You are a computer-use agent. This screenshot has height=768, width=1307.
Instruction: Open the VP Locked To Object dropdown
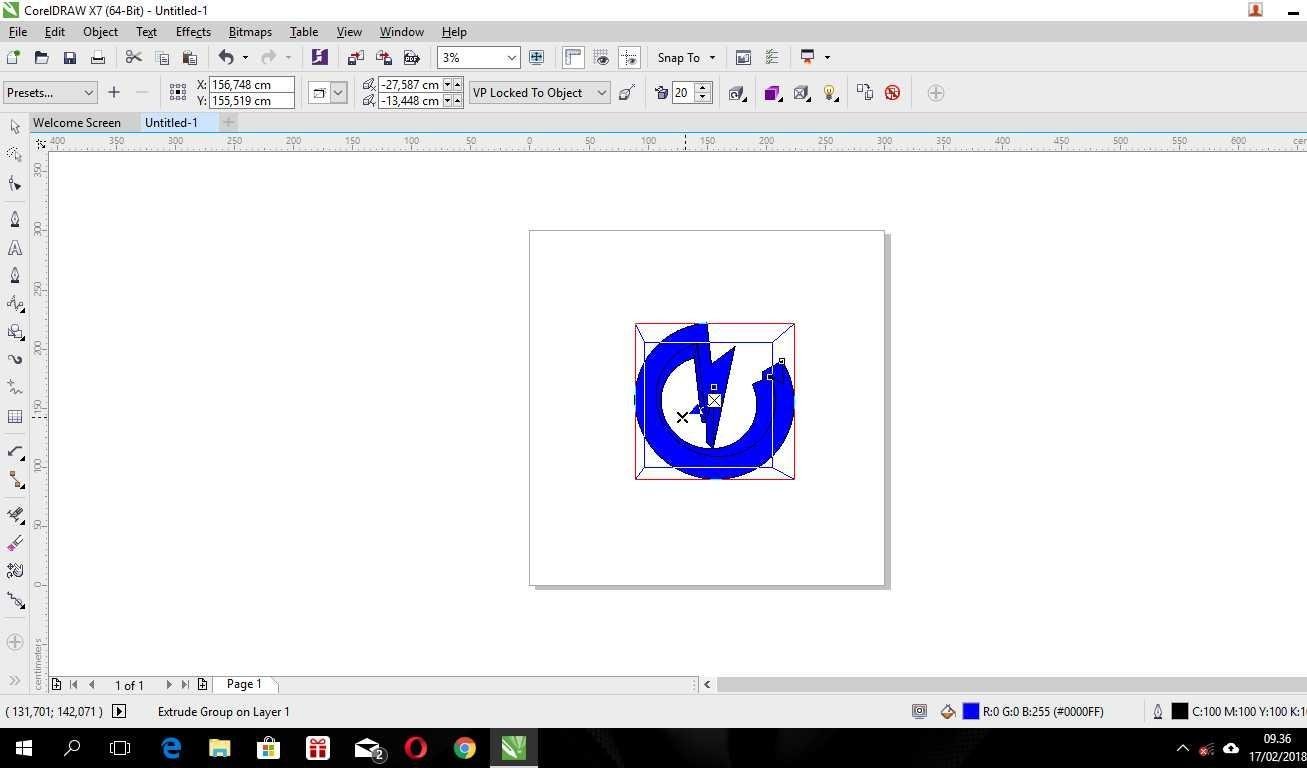click(x=540, y=93)
